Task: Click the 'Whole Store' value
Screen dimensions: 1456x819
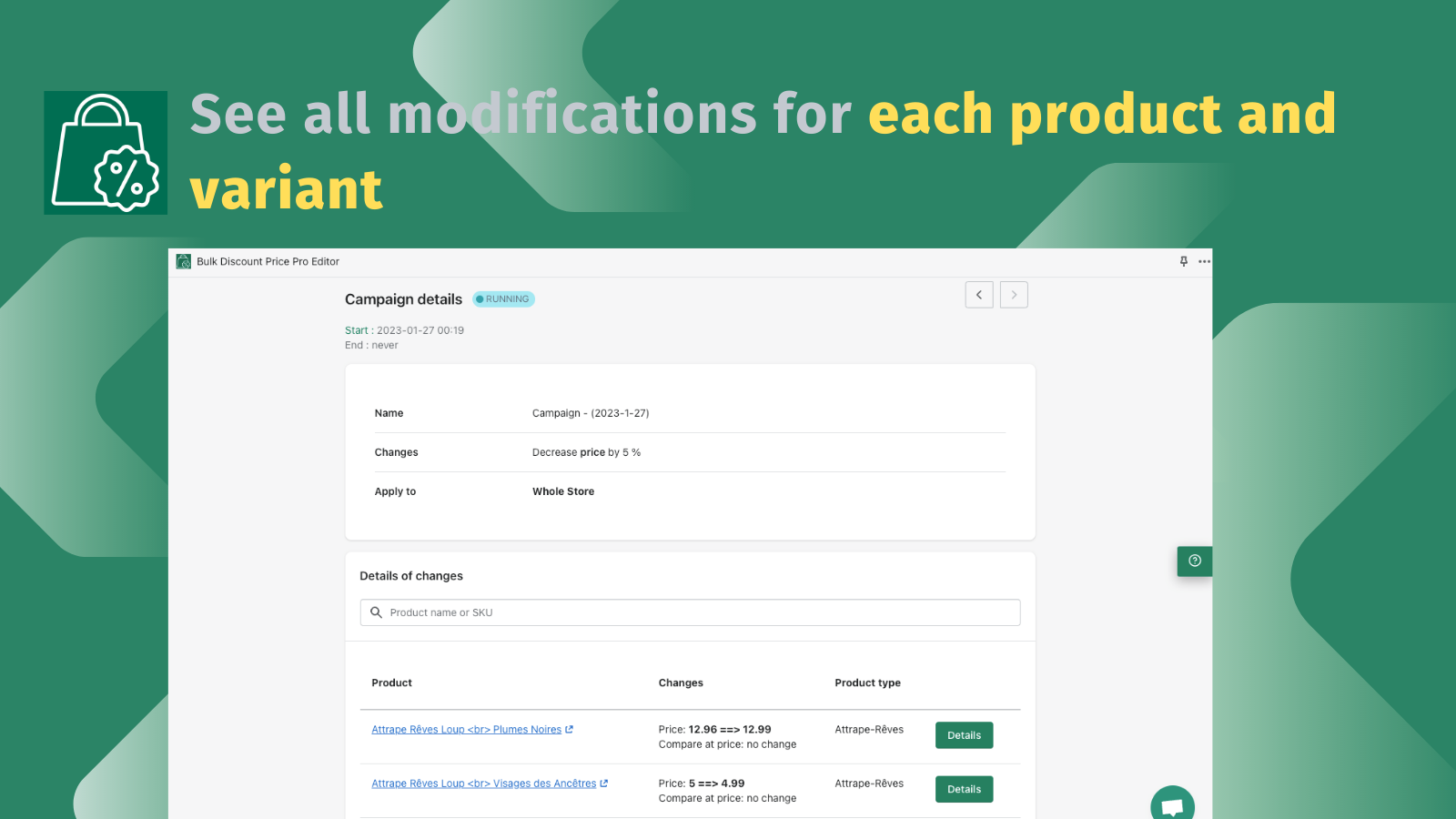Action: (x=563, y=491)
